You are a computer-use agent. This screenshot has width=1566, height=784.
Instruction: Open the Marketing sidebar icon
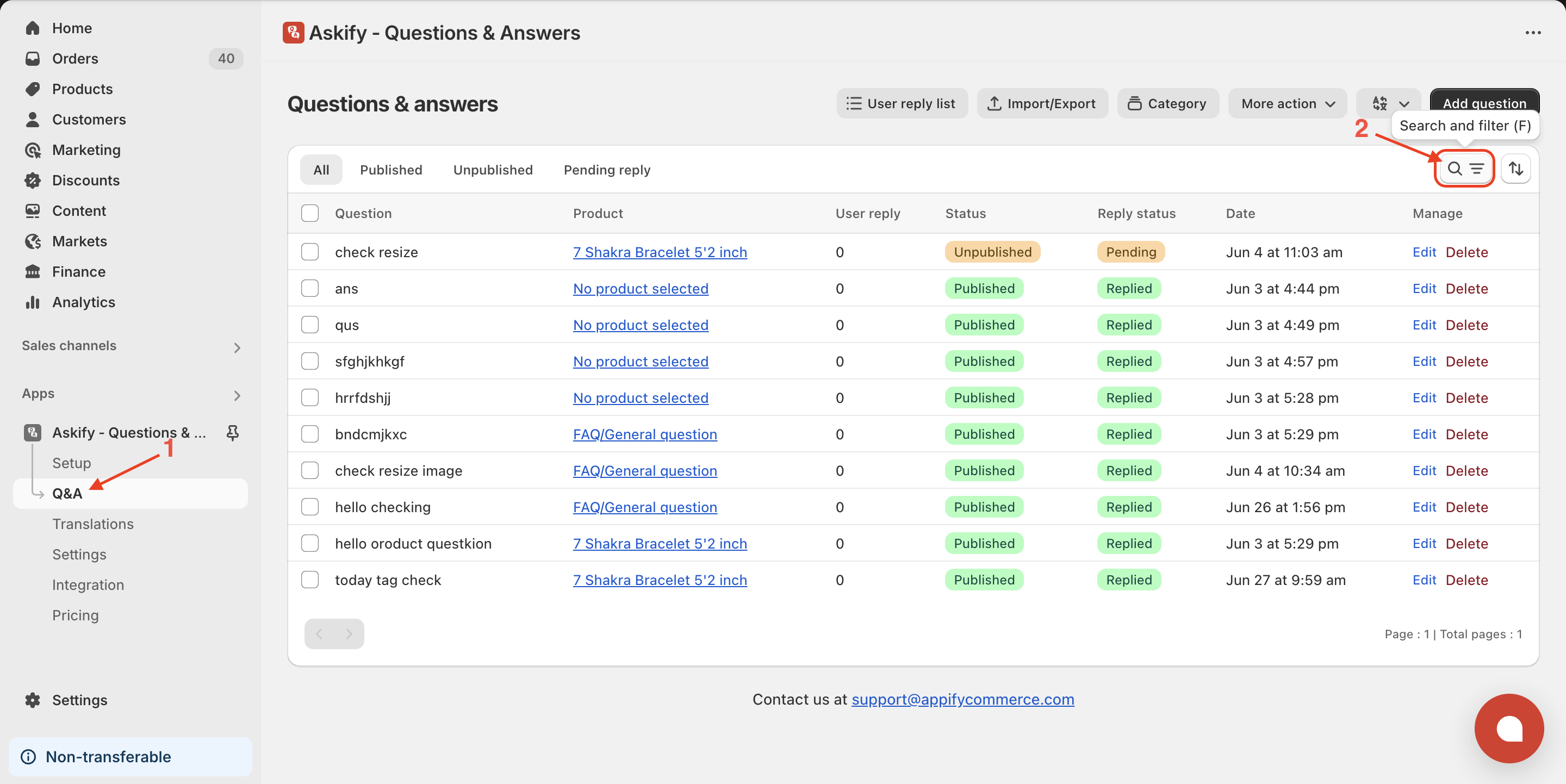click(x=33, y=150)
